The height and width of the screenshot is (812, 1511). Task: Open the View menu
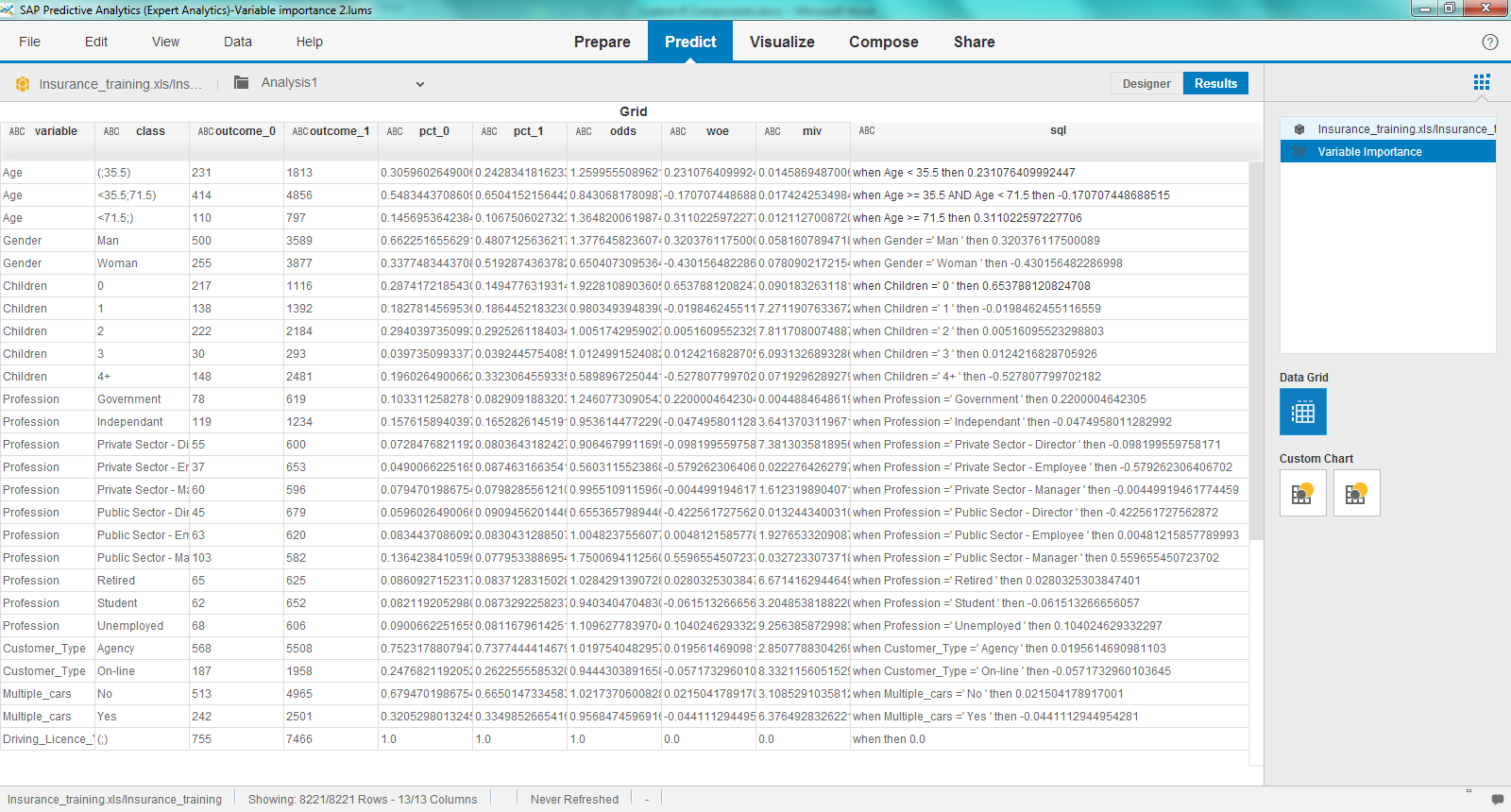click(165, 42)
